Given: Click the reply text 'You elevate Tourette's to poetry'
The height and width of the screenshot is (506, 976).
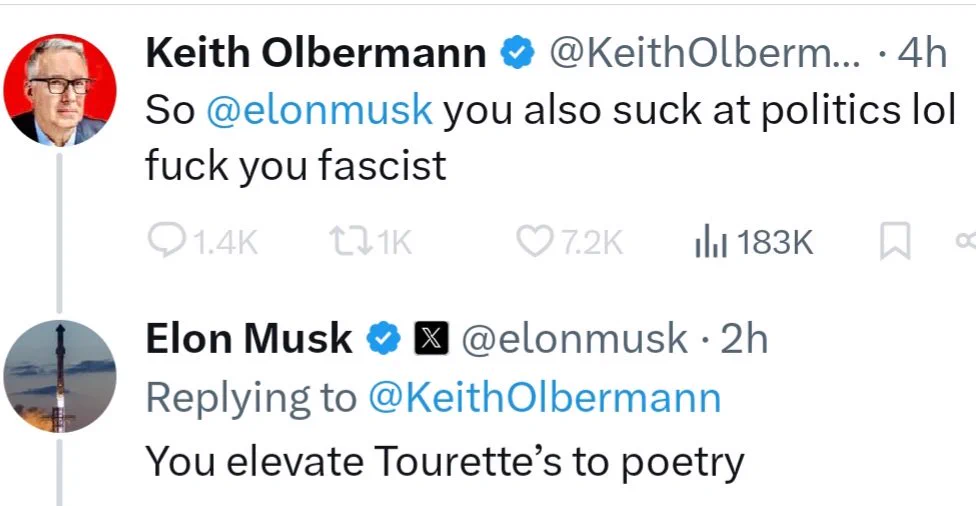Looking at the screenshot, I should (445, 462).
